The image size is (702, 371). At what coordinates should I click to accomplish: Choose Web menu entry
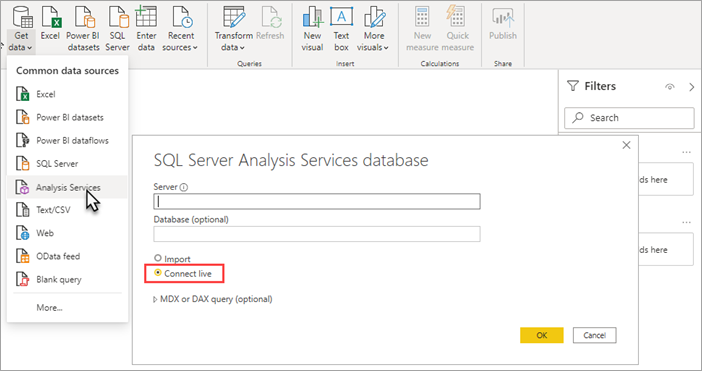(67, 233)
